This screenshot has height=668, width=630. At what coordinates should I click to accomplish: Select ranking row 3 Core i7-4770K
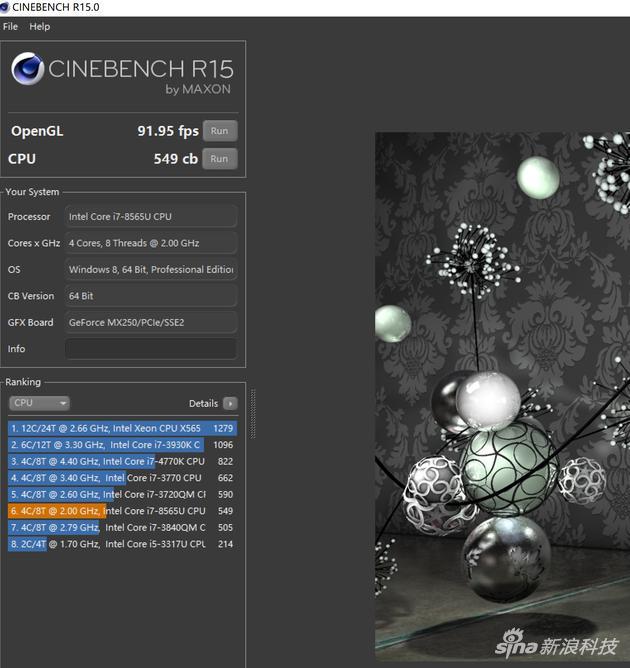click(x=122, y=461)
